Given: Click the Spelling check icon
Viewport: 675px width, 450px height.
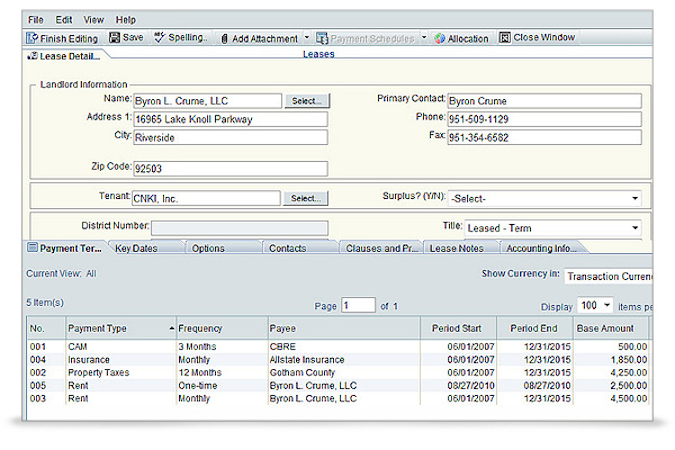Looking at the screenshot, I should (160, 37).
